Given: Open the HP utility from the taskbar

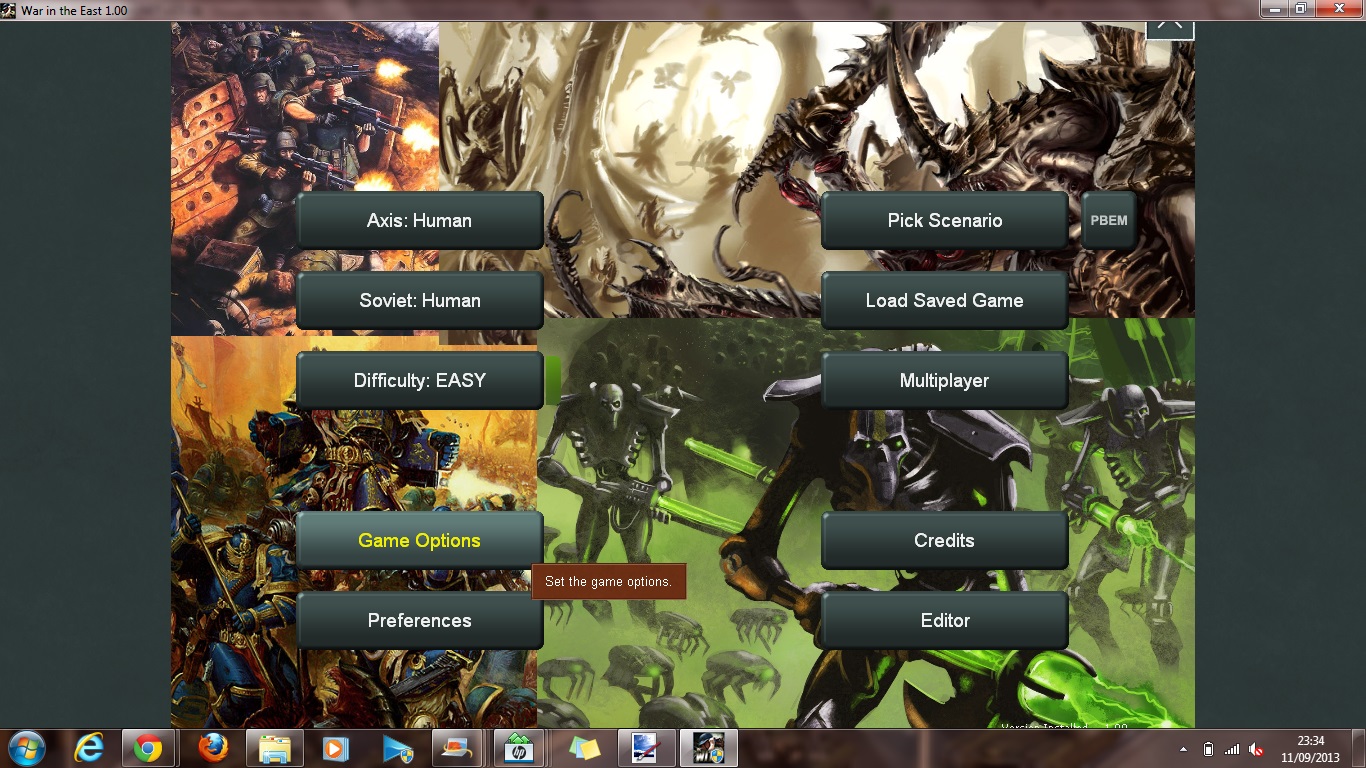Looking at the screenshot, I should [518, 747].
